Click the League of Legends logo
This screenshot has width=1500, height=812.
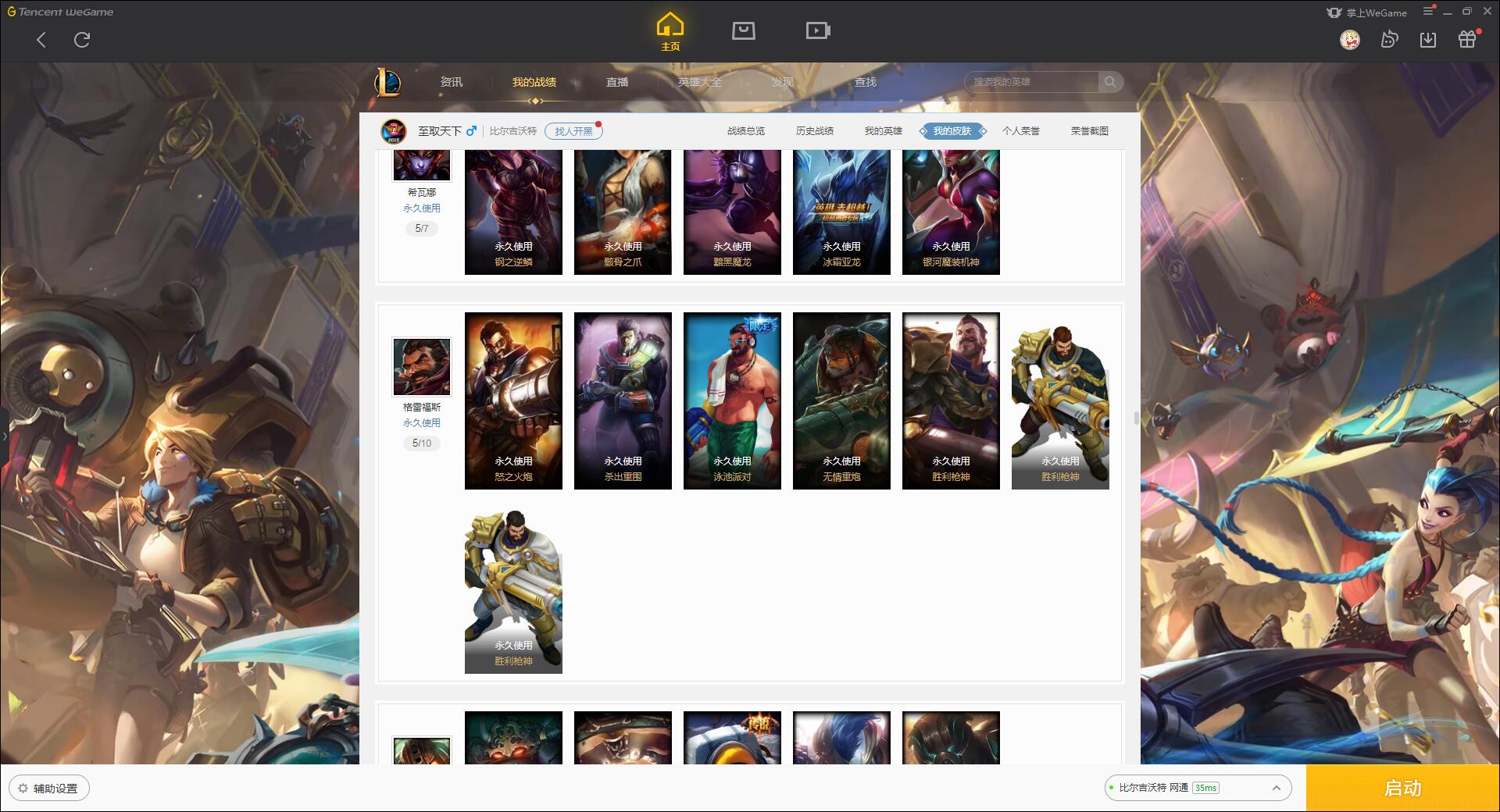pyautogui.click(x=388, y=82)
